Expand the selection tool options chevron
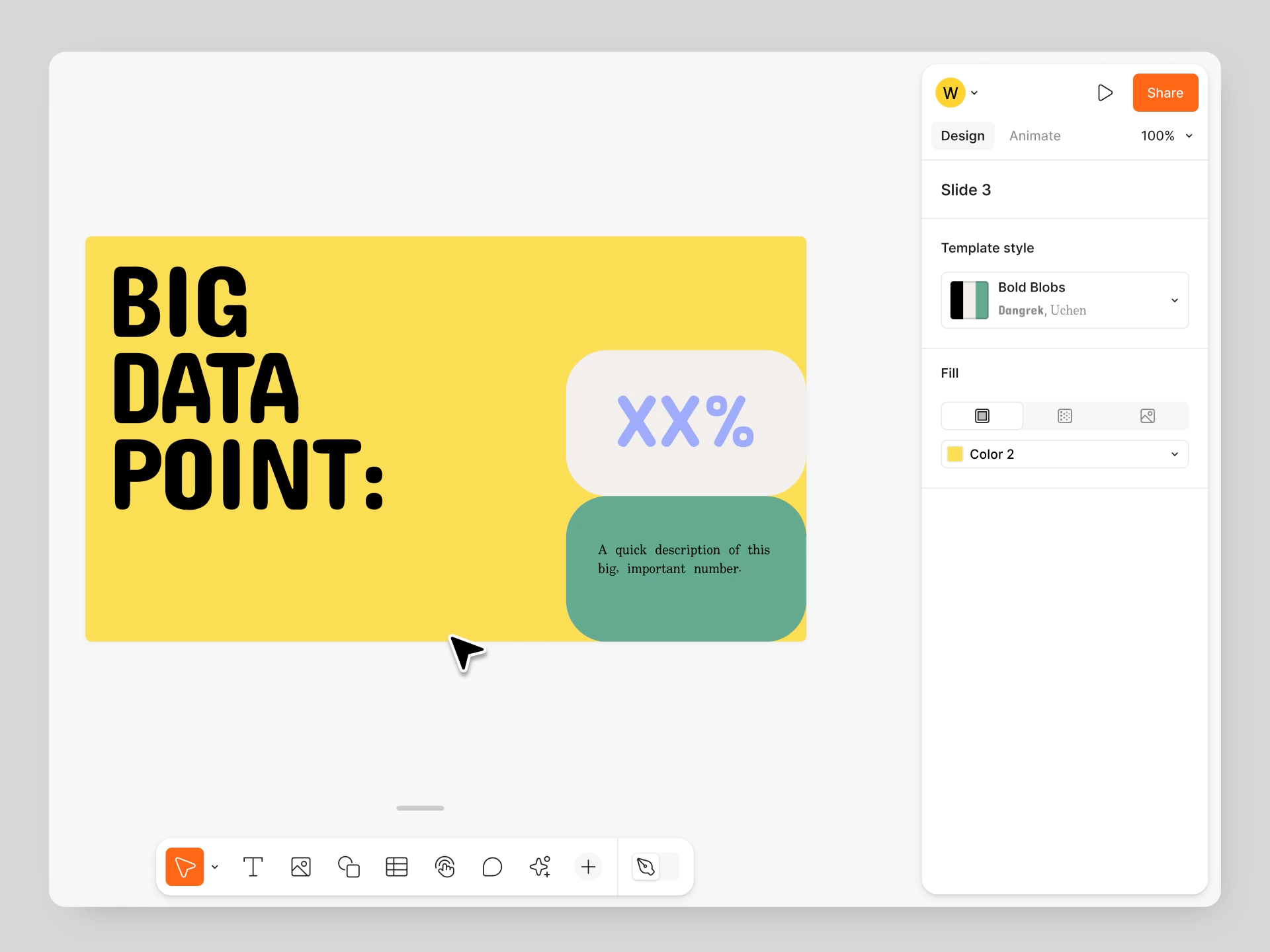The height and width of the screenshot is (952, 1270). coord(214,867)
